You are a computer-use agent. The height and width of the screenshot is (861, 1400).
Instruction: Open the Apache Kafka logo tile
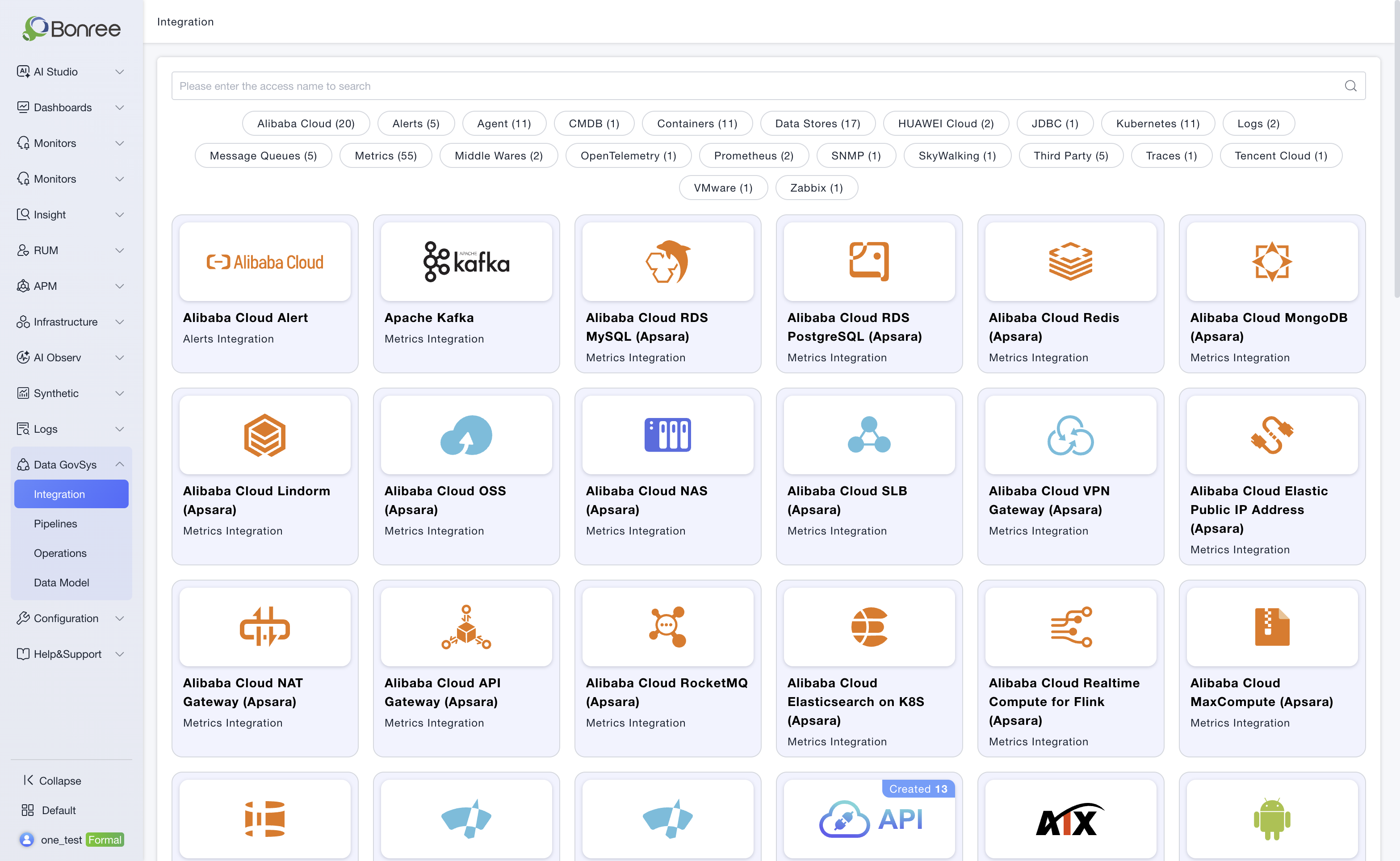tap(466, 262)
